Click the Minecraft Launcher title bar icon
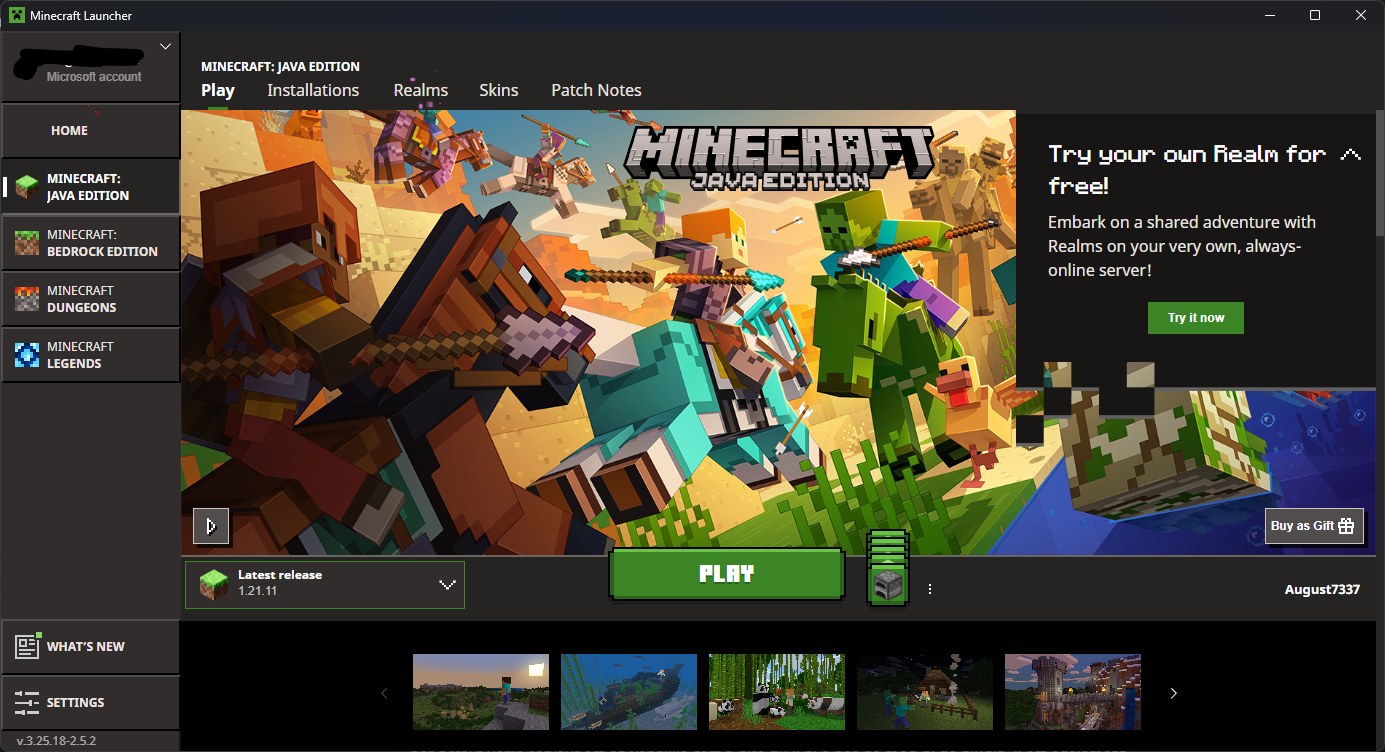The width and height of the screenshot is (1385, 752). coord(16,15)
